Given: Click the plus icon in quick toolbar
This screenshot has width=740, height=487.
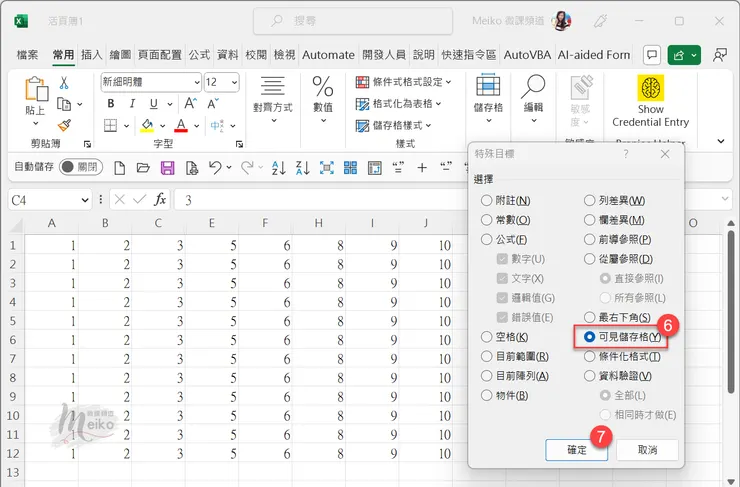Looking at the screenshot, I should (422, 168).
